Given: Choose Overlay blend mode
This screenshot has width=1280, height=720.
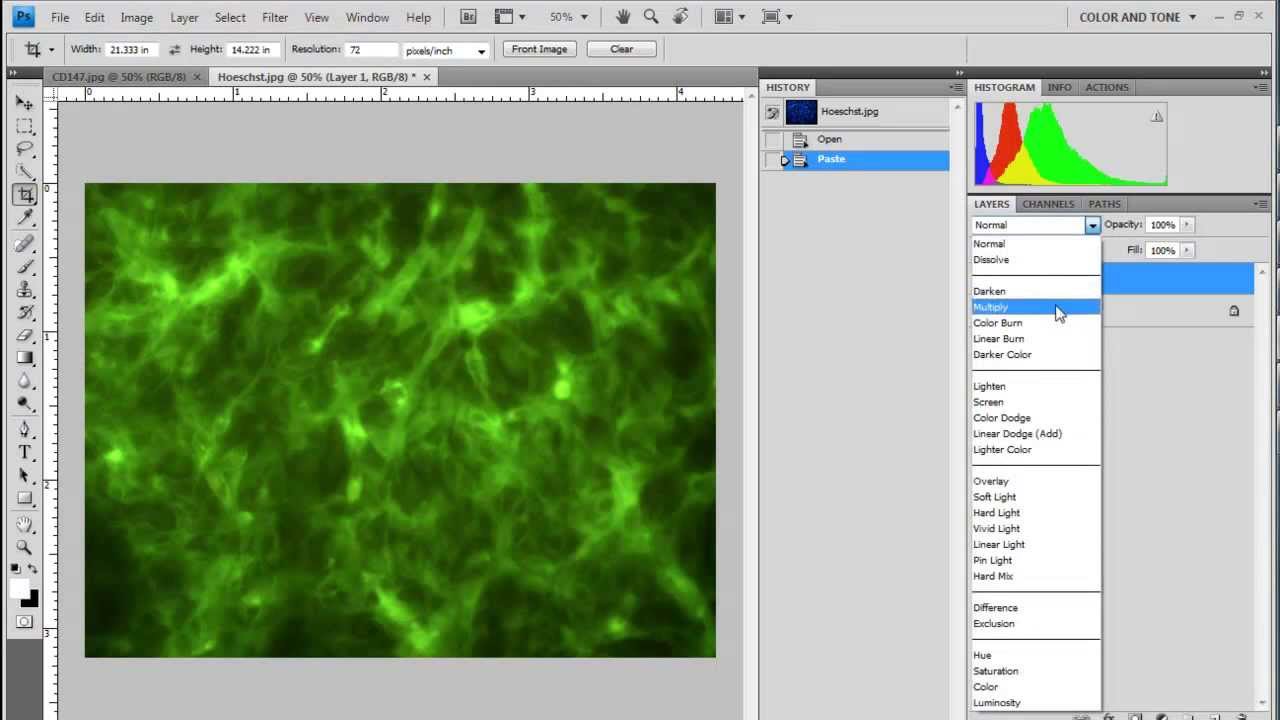Looking at the screenshot, I should coord(1036,481).
